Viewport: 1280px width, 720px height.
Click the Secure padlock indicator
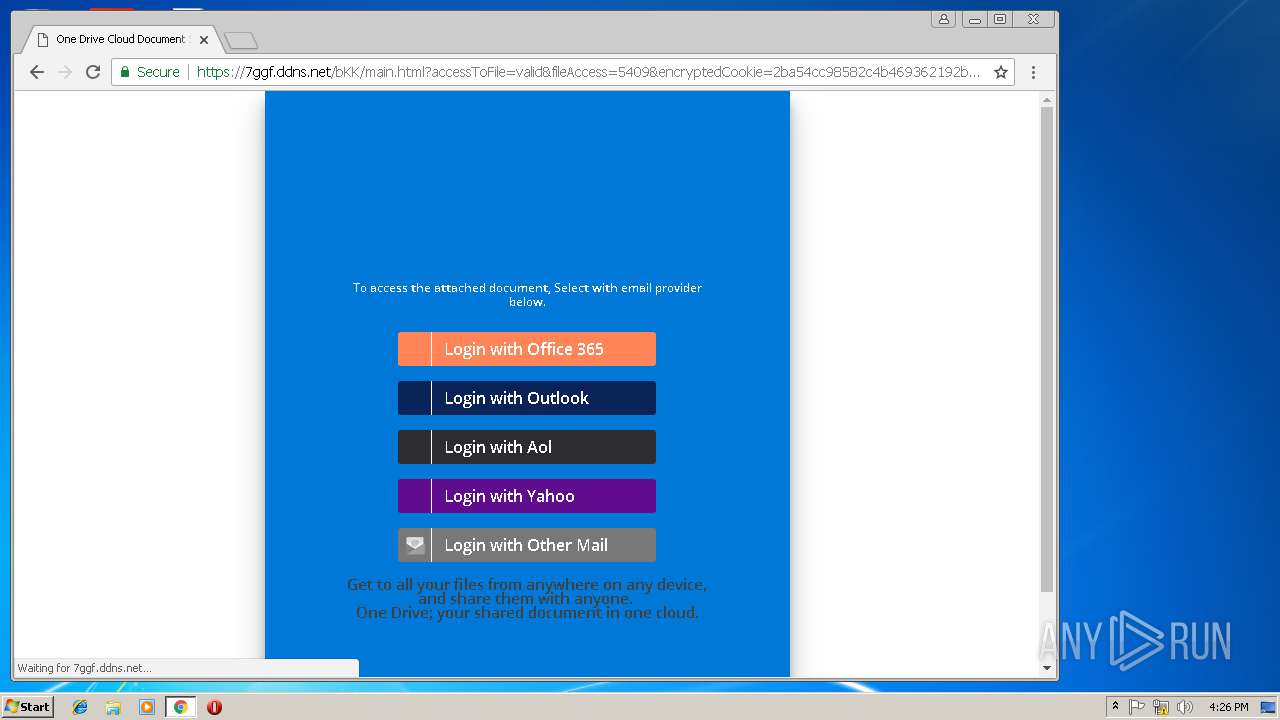click(x=150, y=72)
